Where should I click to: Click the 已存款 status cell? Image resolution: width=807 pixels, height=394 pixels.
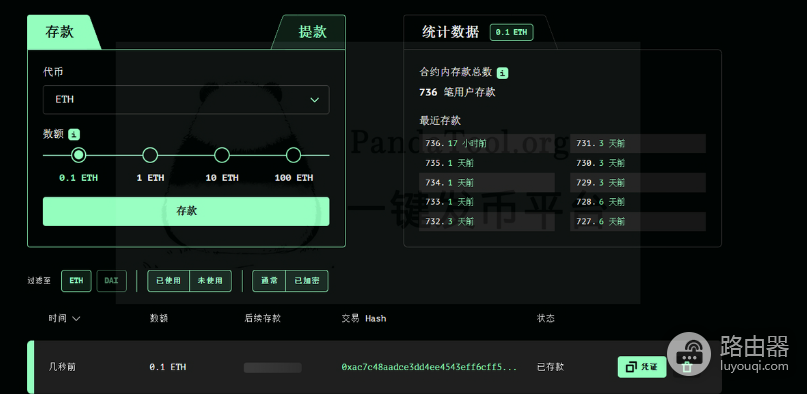point(551,367)
